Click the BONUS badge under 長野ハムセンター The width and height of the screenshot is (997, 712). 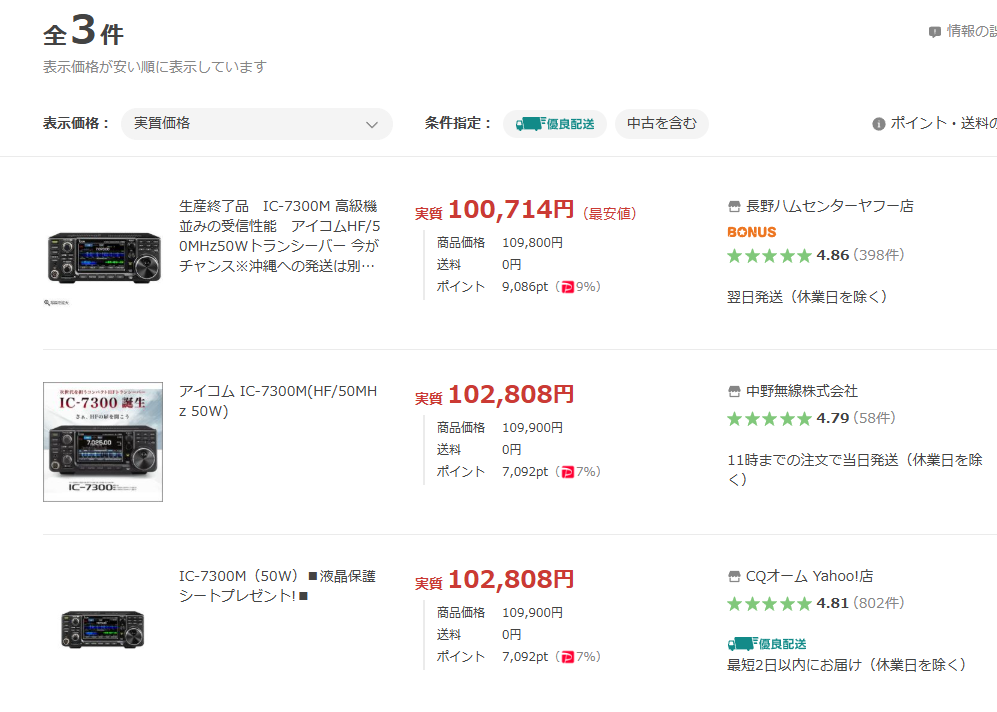(x=751, y=232)
